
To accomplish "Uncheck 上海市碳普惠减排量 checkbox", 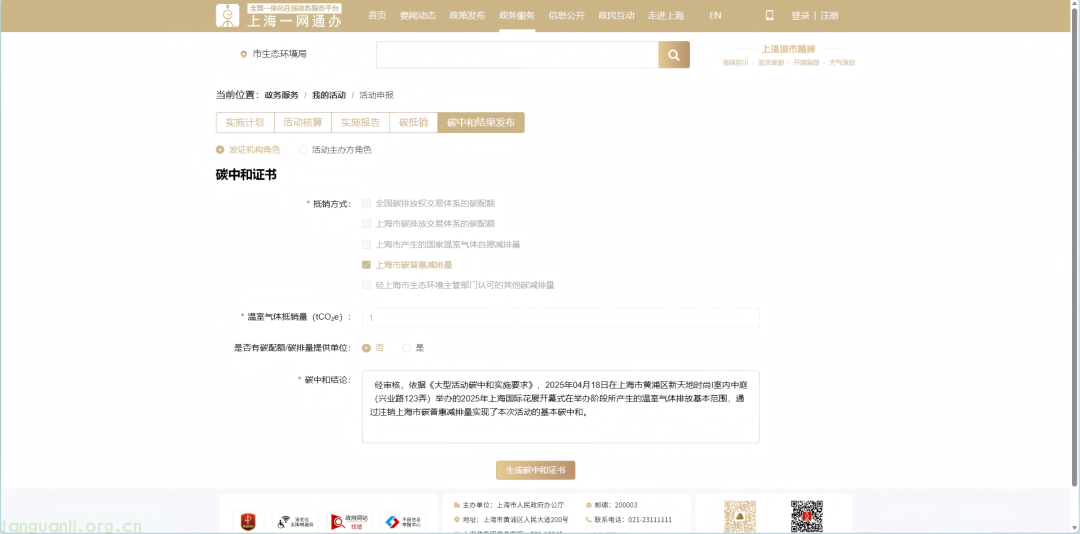I will (x=366, y=265).
